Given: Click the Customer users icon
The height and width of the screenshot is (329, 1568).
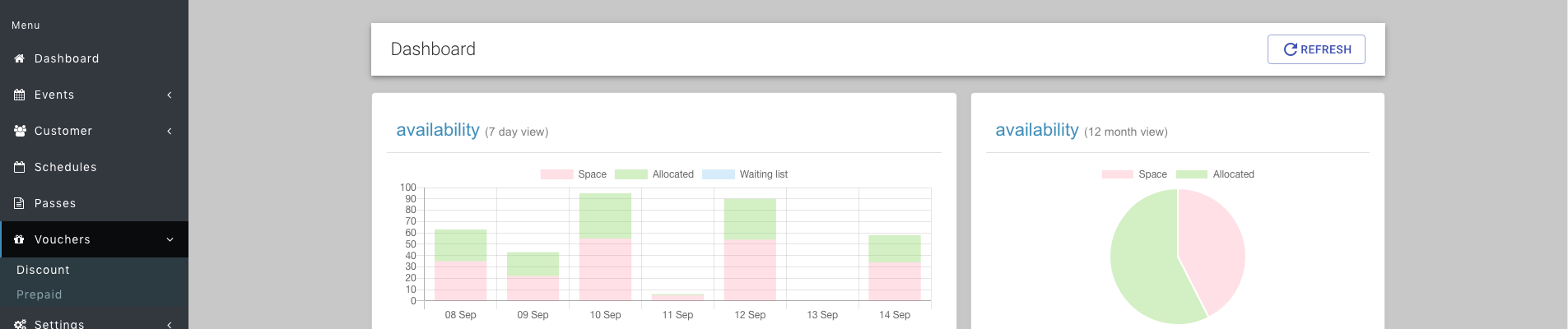Looking at the screenshot, I should (x=20, y=131).
